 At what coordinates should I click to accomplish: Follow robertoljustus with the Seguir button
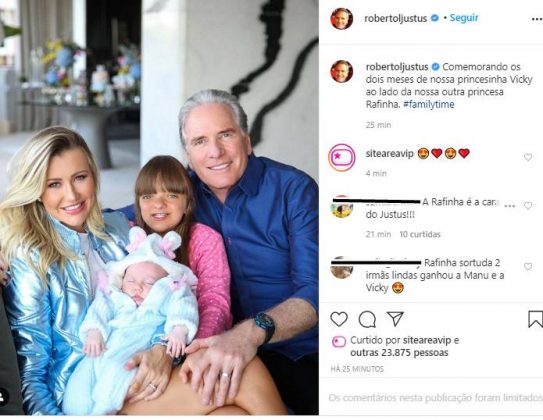464,18
